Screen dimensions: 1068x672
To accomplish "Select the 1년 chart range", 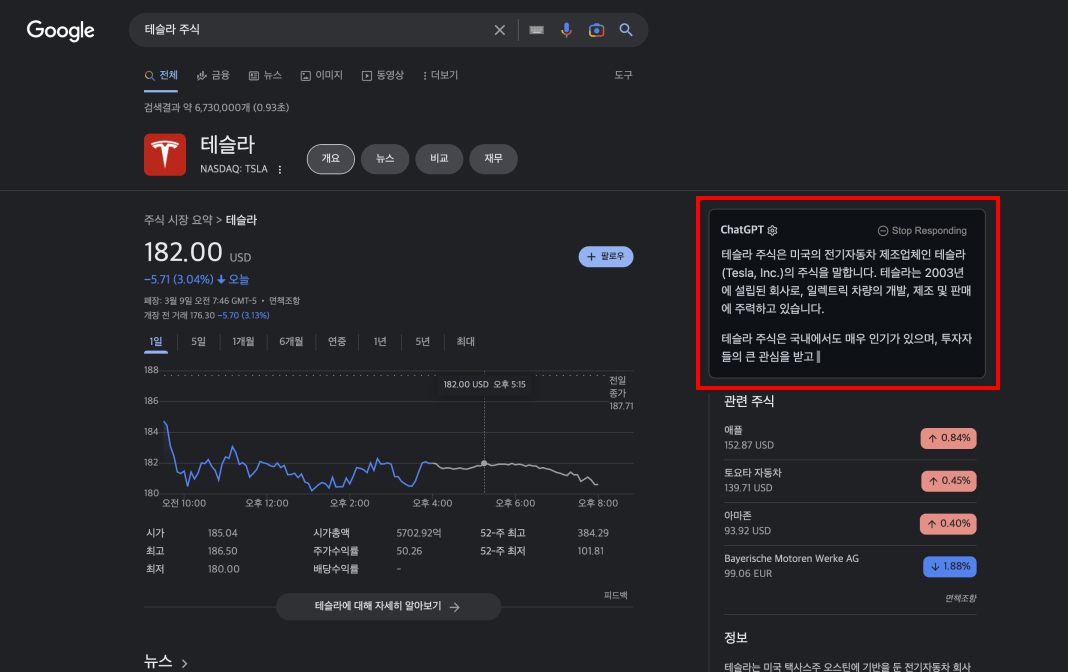I will tap(380, 342).
